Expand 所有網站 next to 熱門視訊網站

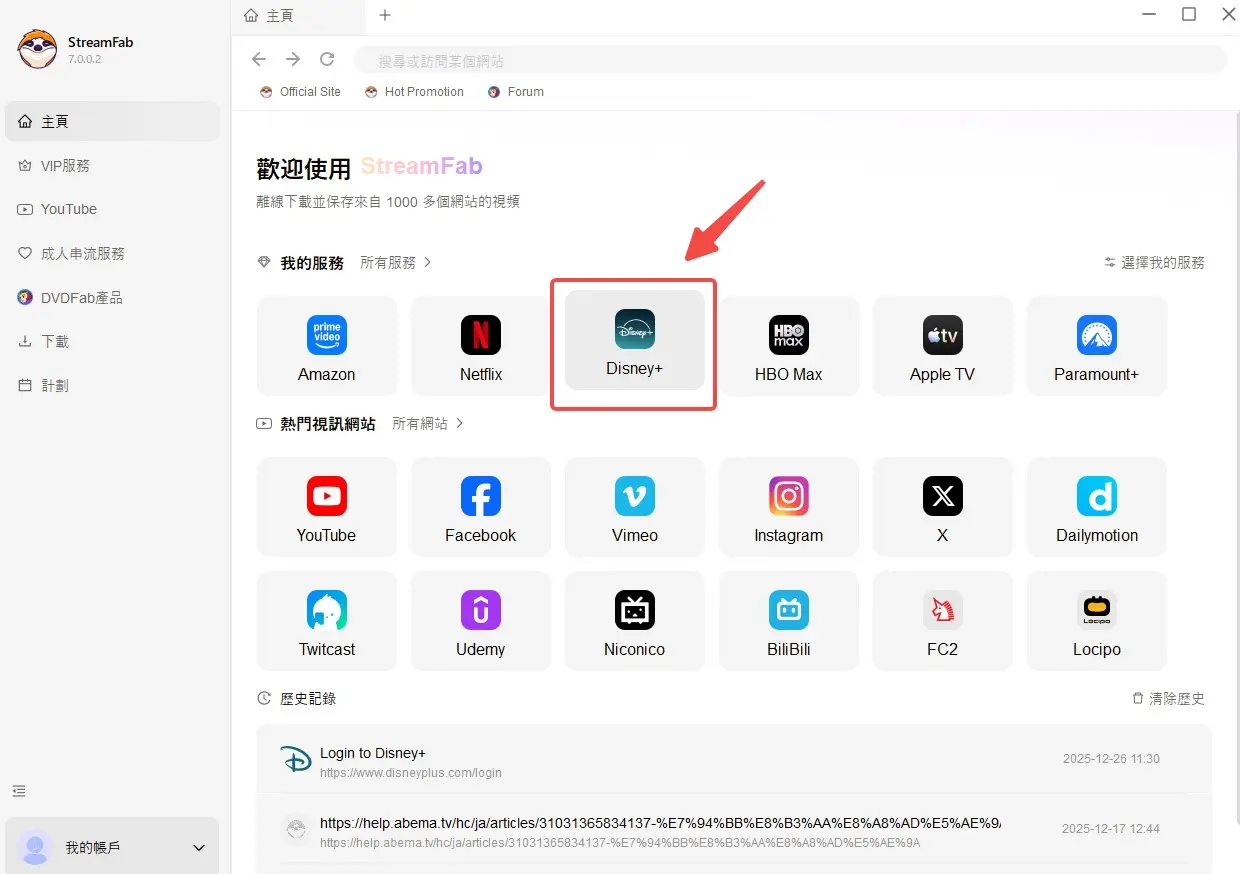(x=428, y=423)
